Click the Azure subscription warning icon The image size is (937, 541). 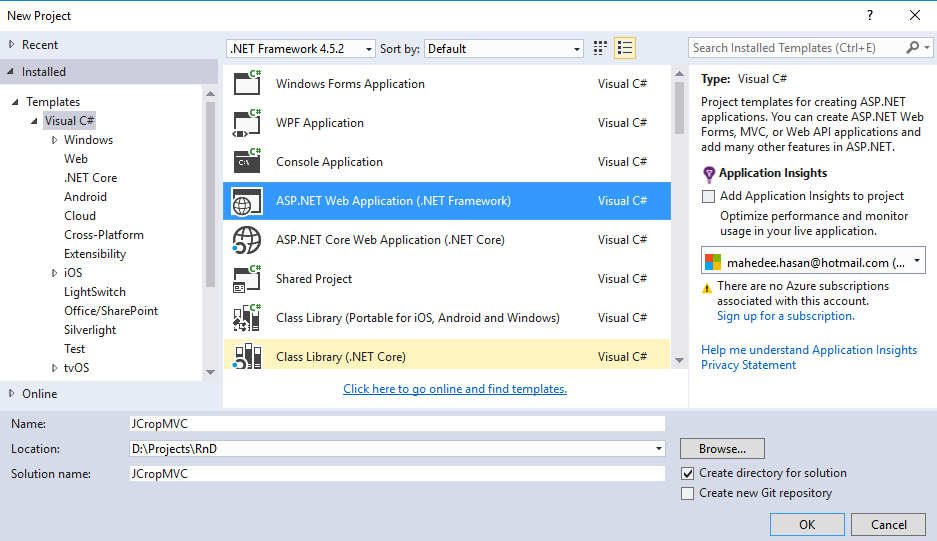(707, 288)
